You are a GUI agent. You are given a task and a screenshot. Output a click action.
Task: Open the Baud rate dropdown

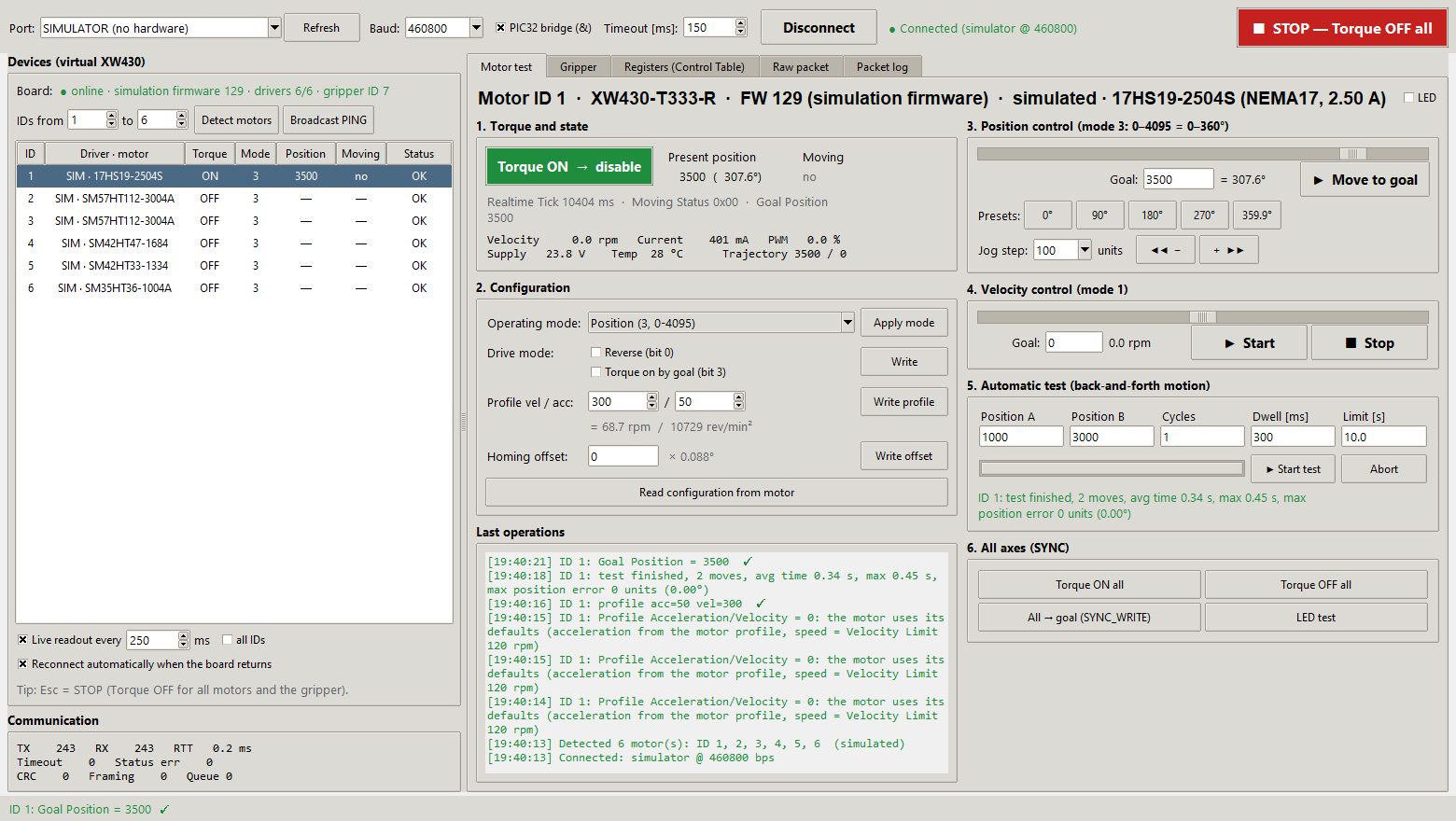(476, 28)
